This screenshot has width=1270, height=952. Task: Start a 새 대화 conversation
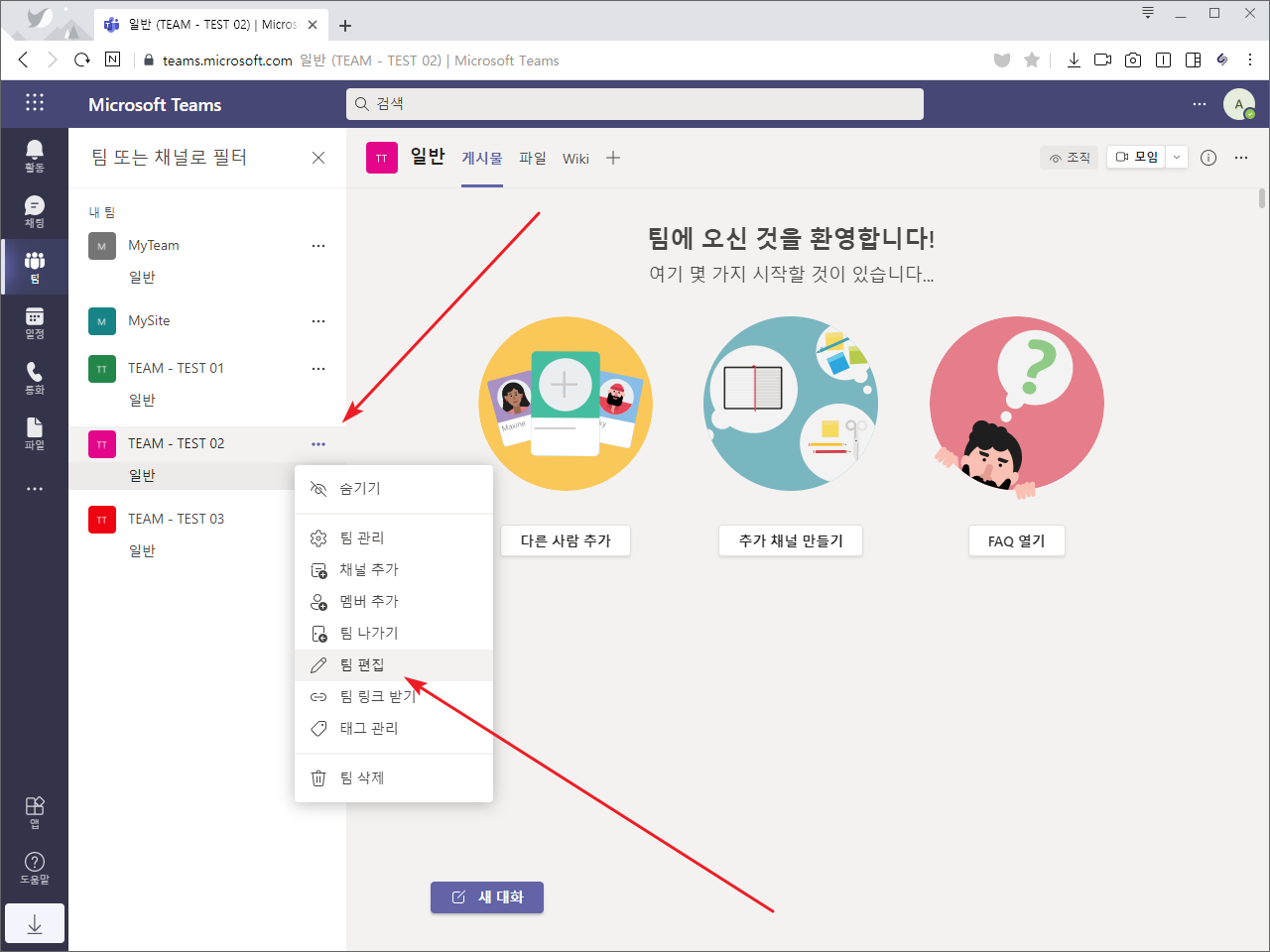[x=487, y=897]
